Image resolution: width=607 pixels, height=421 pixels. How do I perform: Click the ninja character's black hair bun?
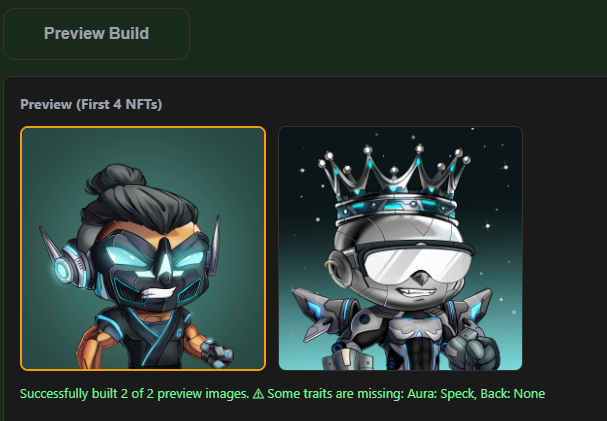coord(115,179)
